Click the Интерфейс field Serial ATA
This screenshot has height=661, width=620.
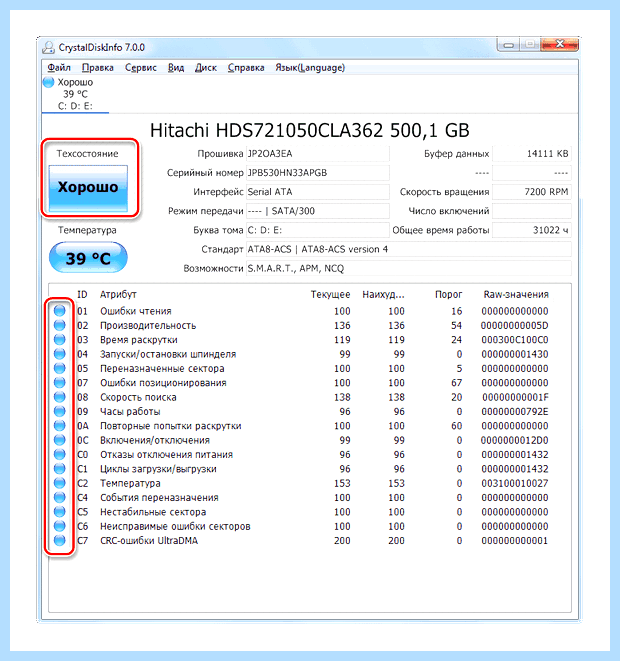[318, 192]
